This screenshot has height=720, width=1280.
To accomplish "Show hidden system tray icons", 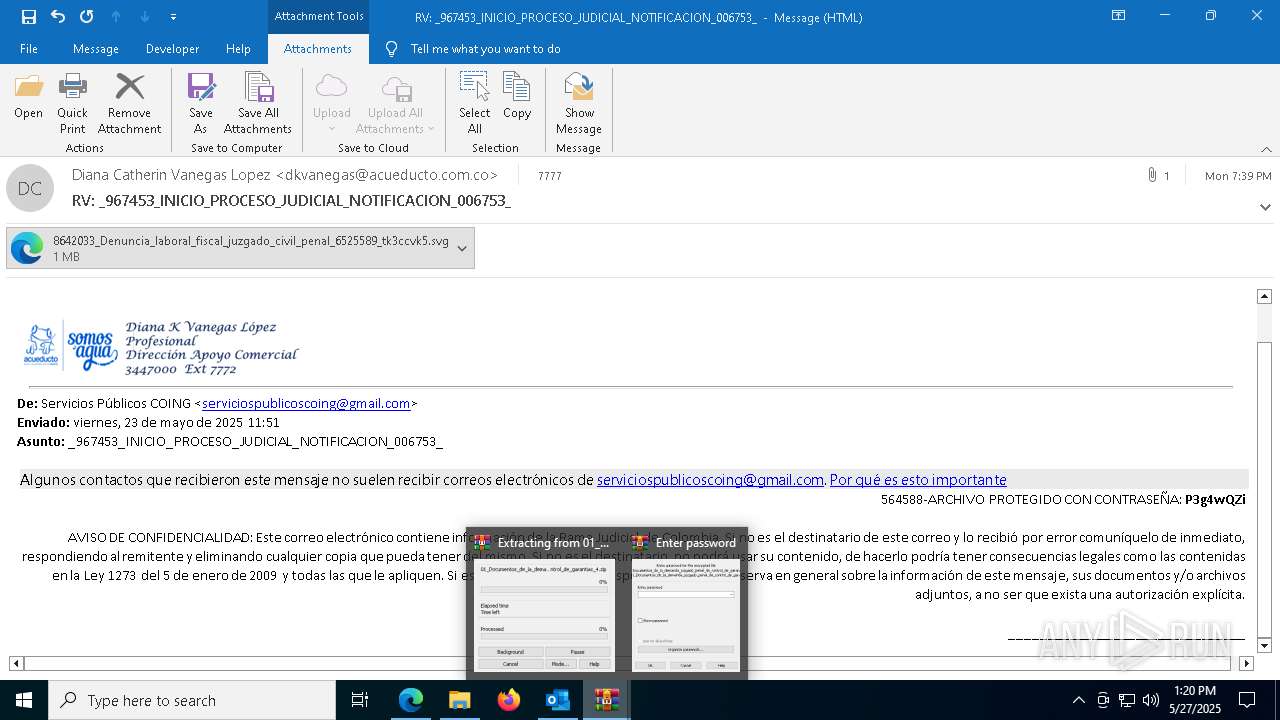I will tap(1078, 700).
